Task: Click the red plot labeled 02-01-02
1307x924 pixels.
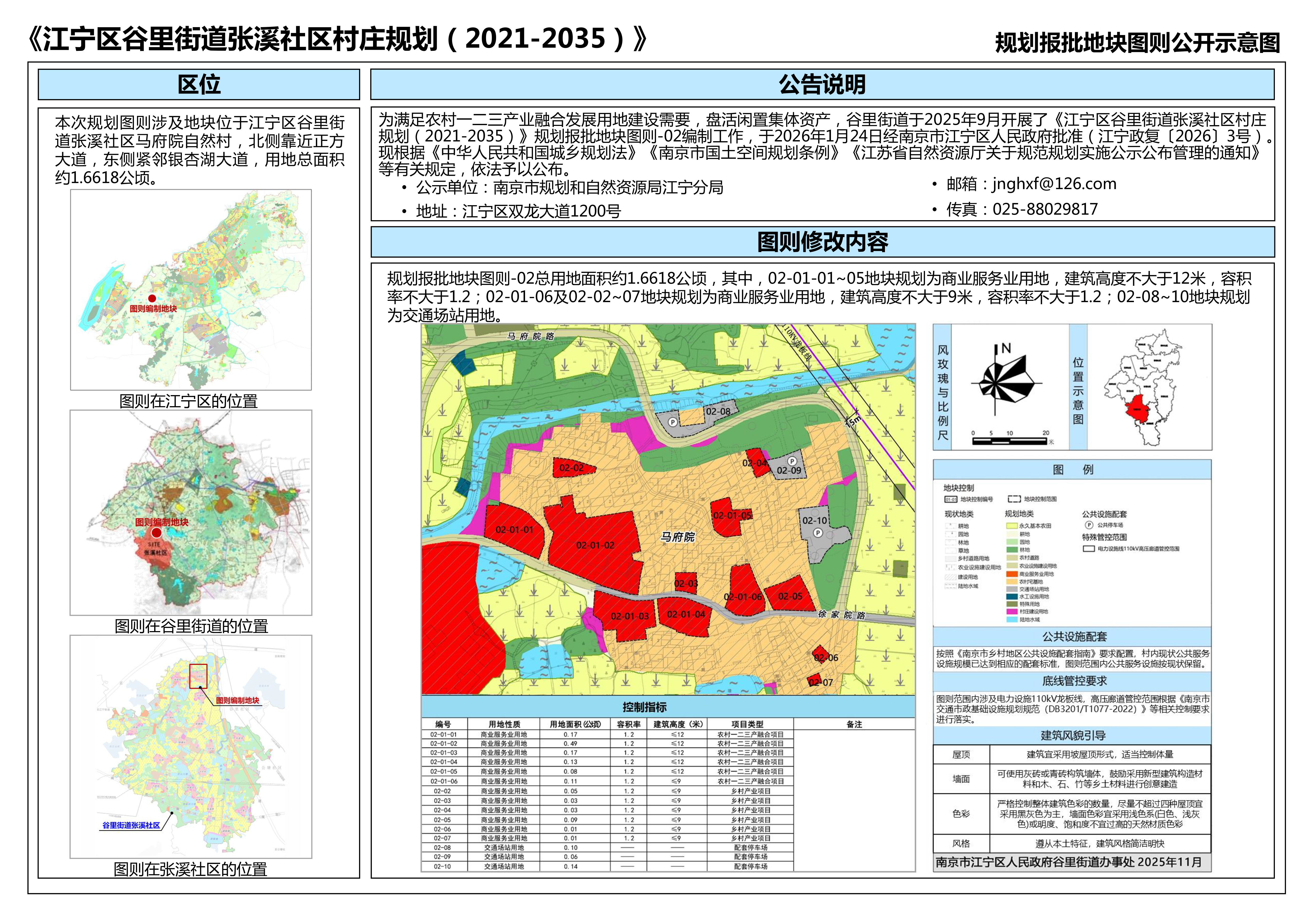Action: coord(595,545)
